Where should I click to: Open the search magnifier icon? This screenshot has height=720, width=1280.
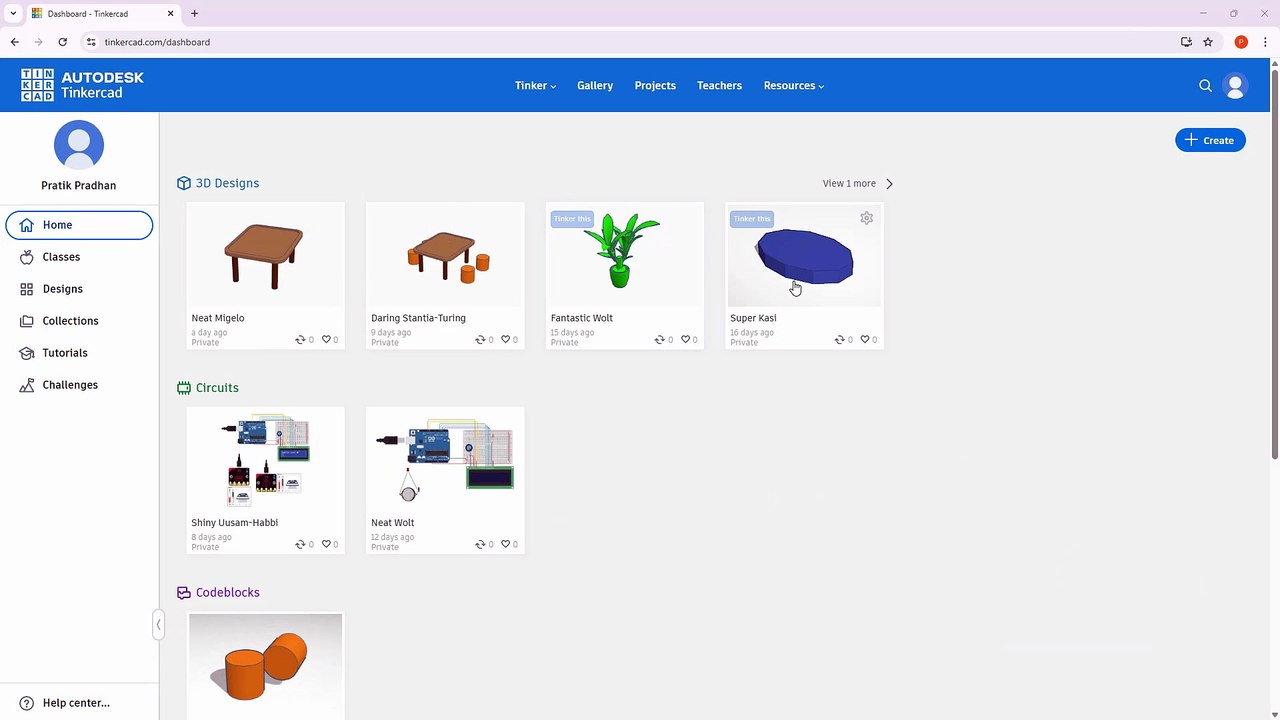tap(1205, 86)
